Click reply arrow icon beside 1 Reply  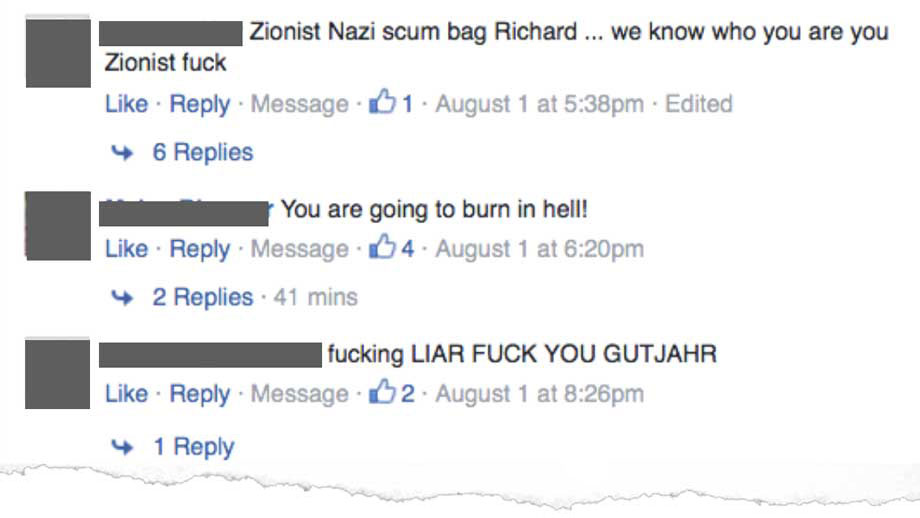pyautogui.click(x=122, y=448)
